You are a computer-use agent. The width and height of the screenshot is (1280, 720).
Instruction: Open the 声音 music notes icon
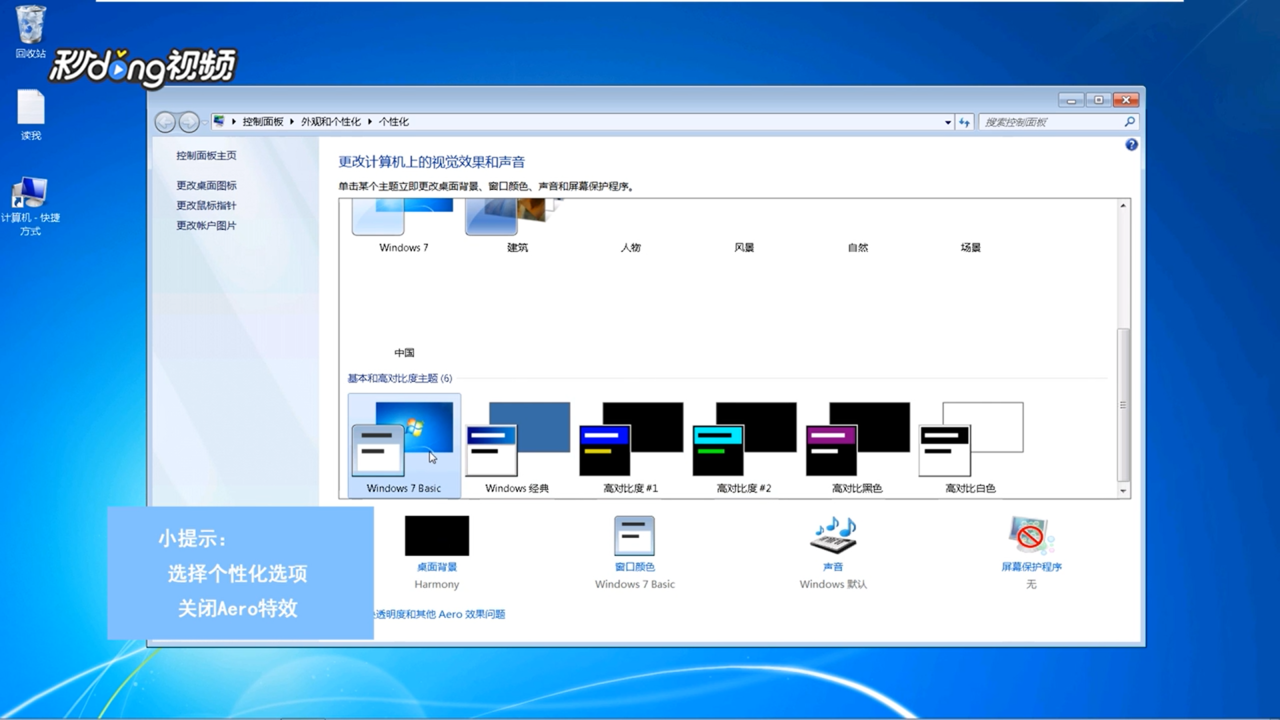[x=833, y=536]
